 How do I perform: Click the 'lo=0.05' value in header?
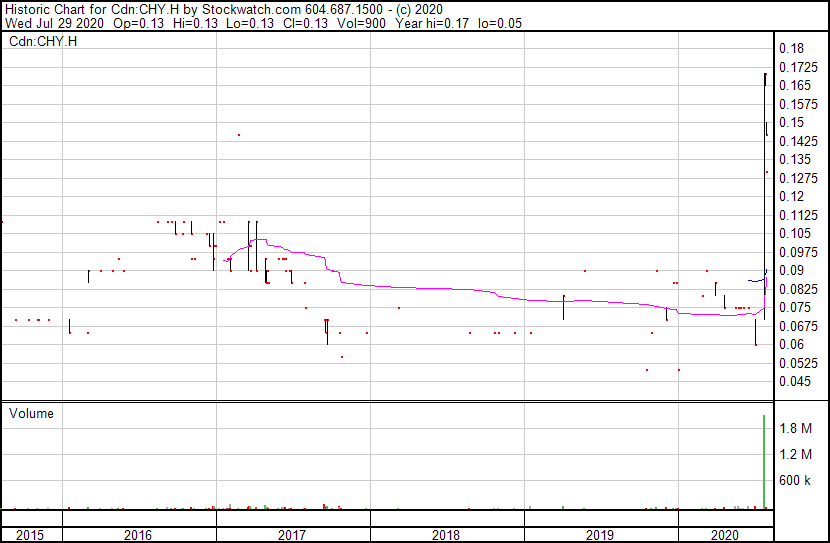[500, 23]
